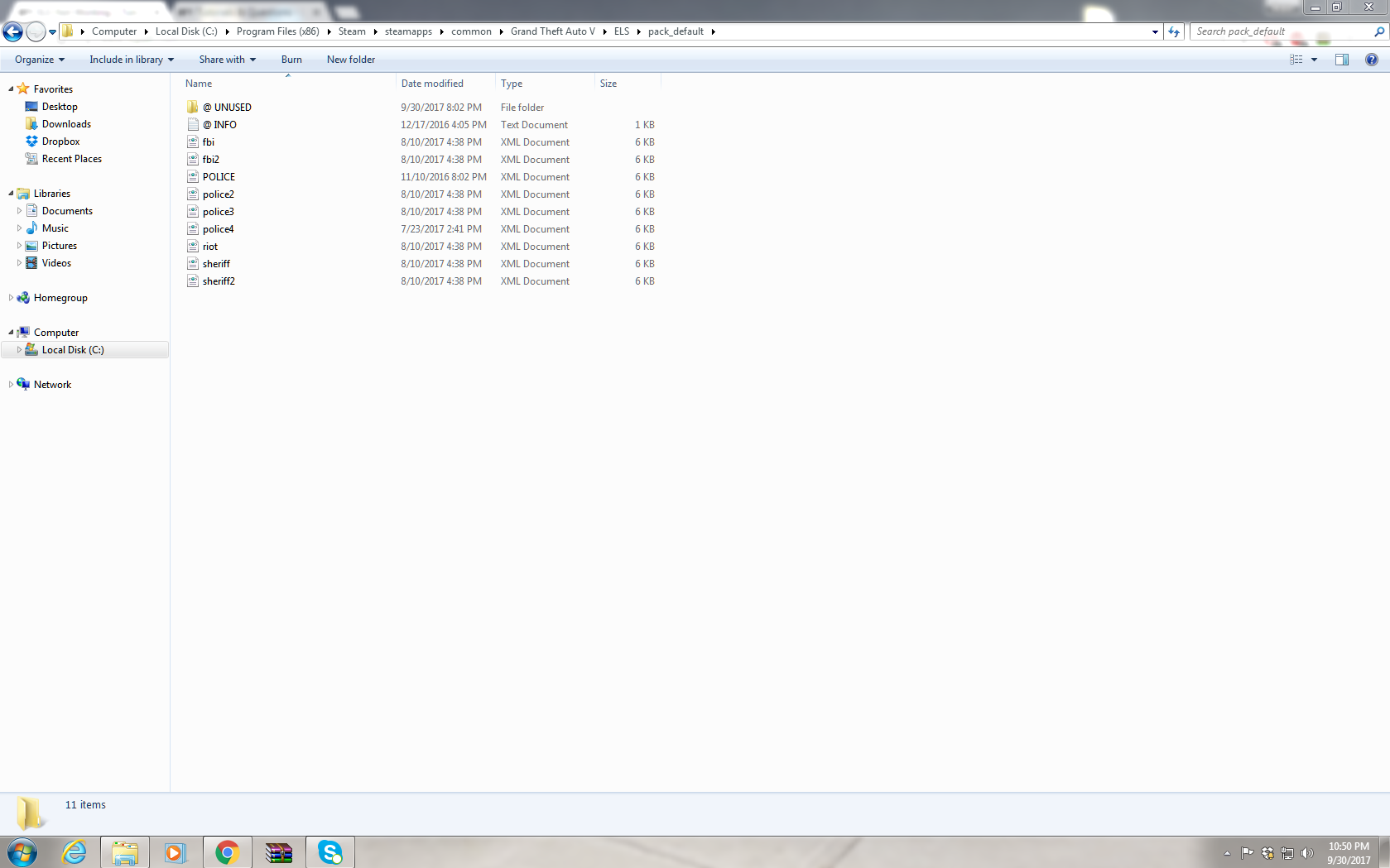Viewport: 1390px width, 868px height.
Task: Click the Help question mark icon
Action: click(x=1372, y=60)
